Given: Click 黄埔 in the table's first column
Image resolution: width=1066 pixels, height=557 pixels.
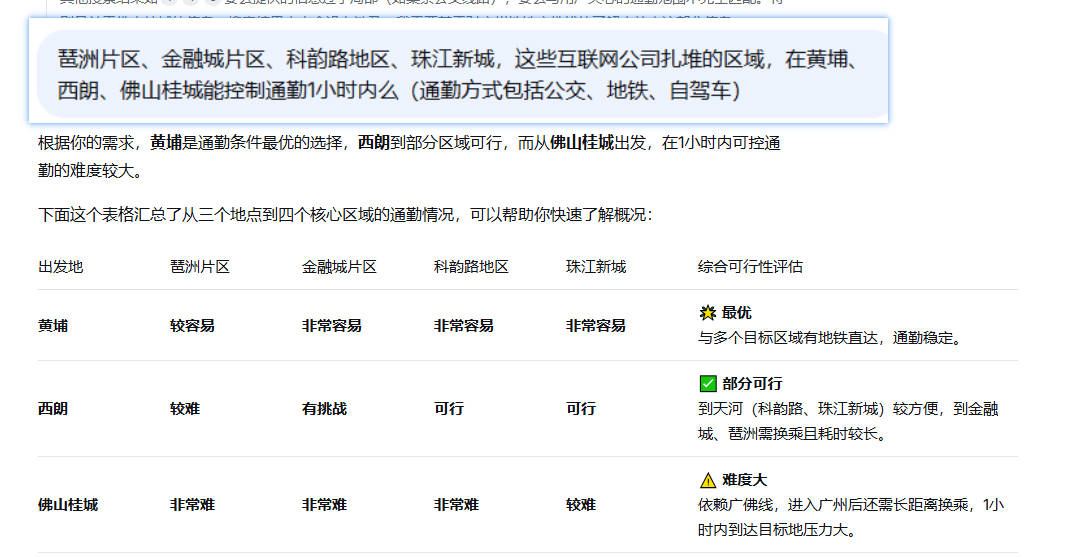Looking at the screenshot, I should click(53, 326).
